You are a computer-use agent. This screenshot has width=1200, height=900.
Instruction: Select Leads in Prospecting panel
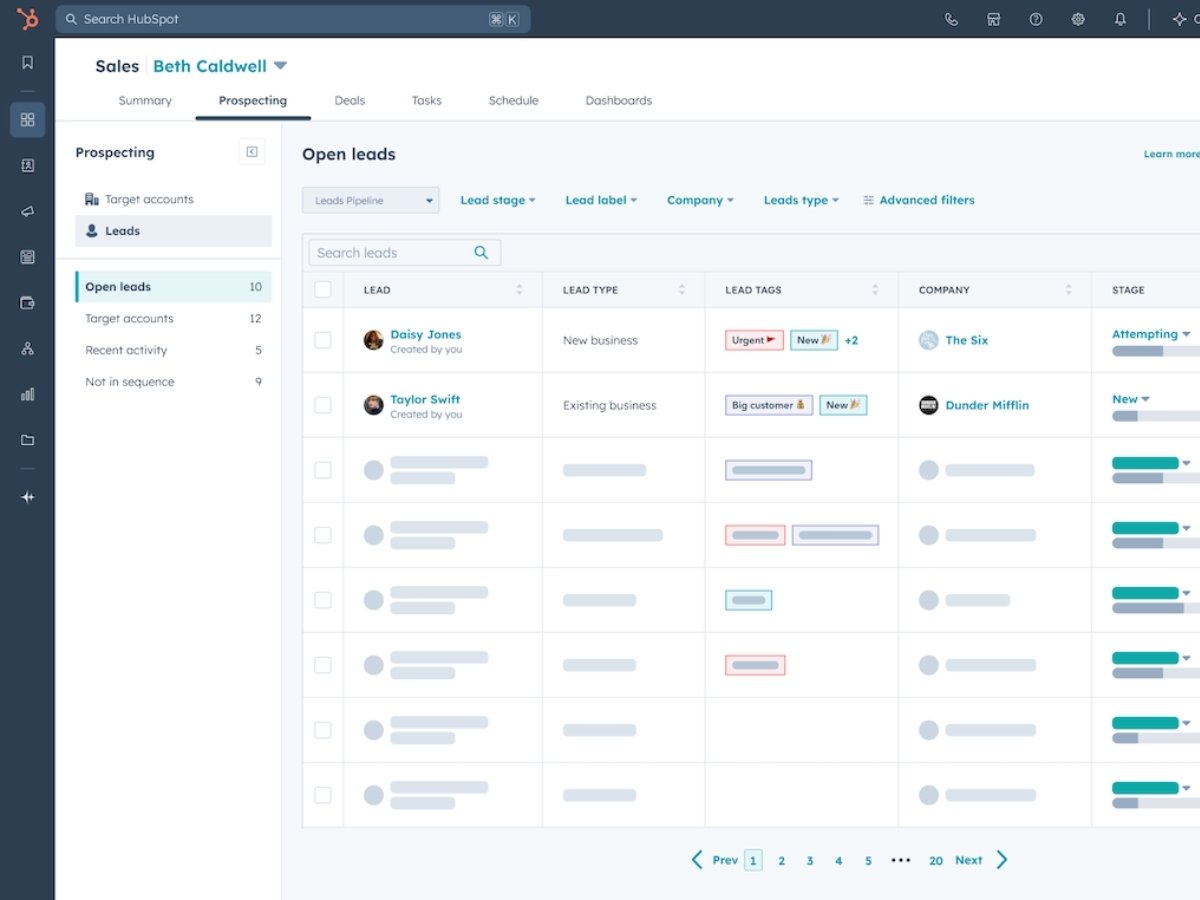173,231
